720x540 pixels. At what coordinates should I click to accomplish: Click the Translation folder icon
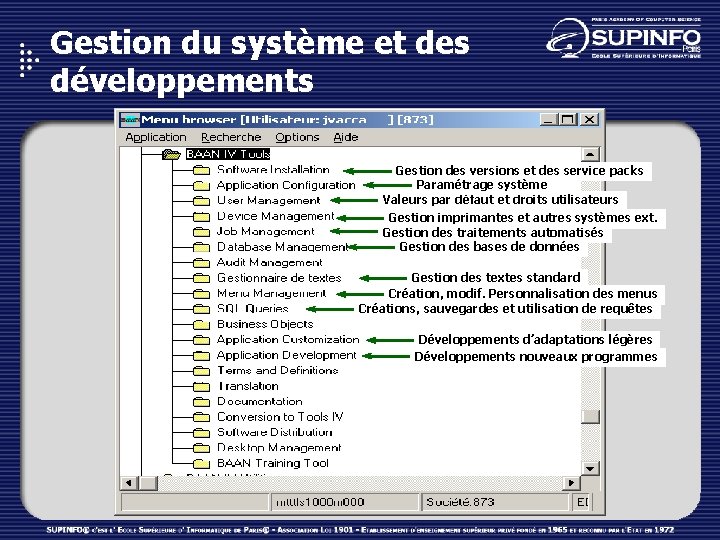201,387
